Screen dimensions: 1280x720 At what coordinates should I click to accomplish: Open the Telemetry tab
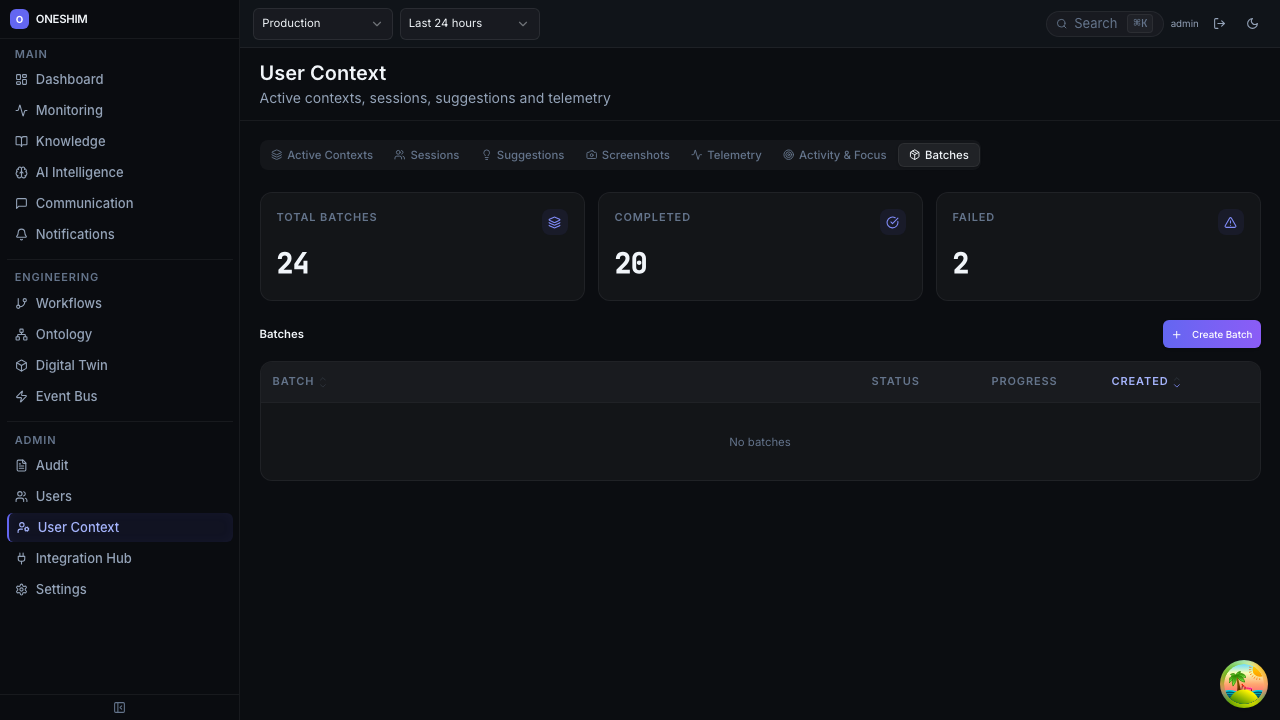726,155
